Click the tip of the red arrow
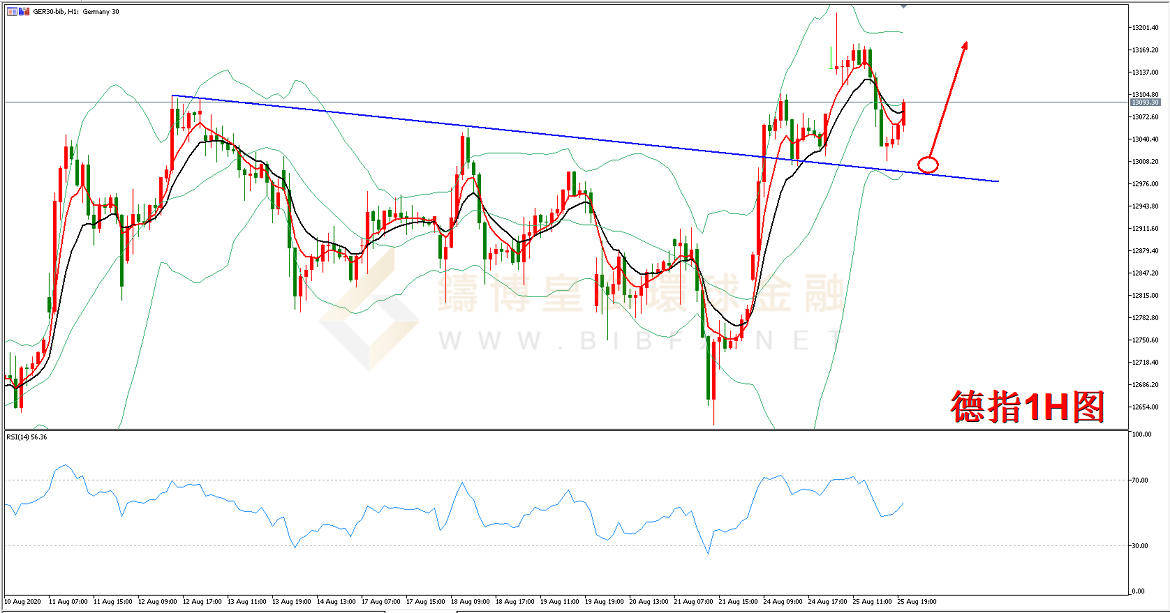The width and height of the screenshot is (1170, 613). click(966, 43)
